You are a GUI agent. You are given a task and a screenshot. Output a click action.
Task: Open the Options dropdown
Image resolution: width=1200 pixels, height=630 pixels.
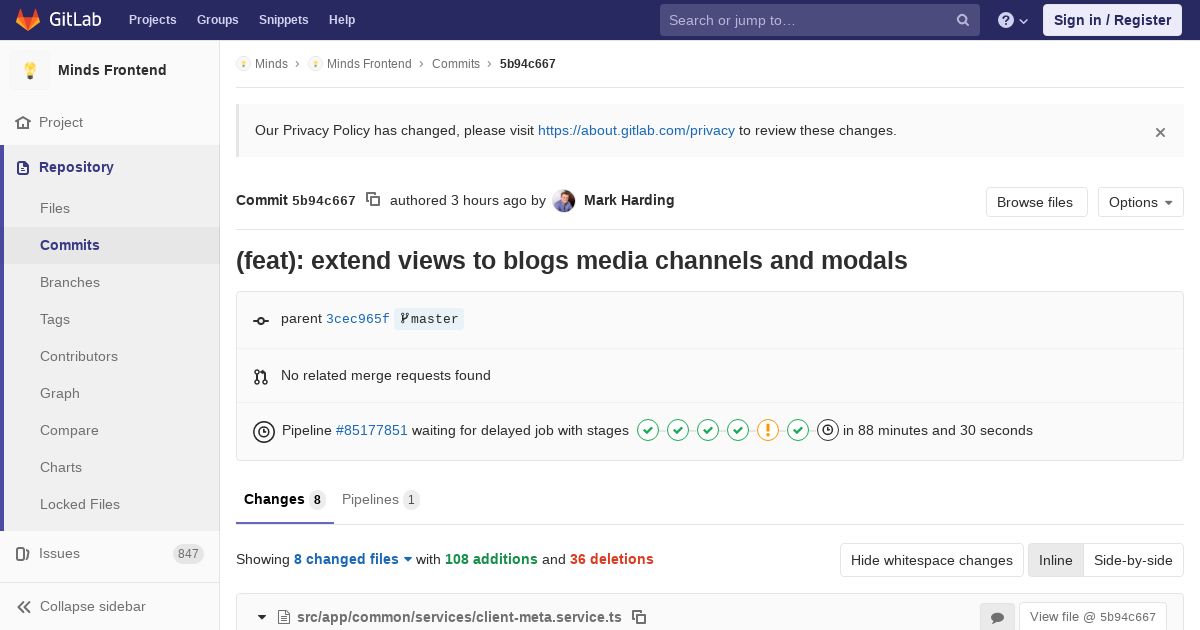pos(1140,202)
